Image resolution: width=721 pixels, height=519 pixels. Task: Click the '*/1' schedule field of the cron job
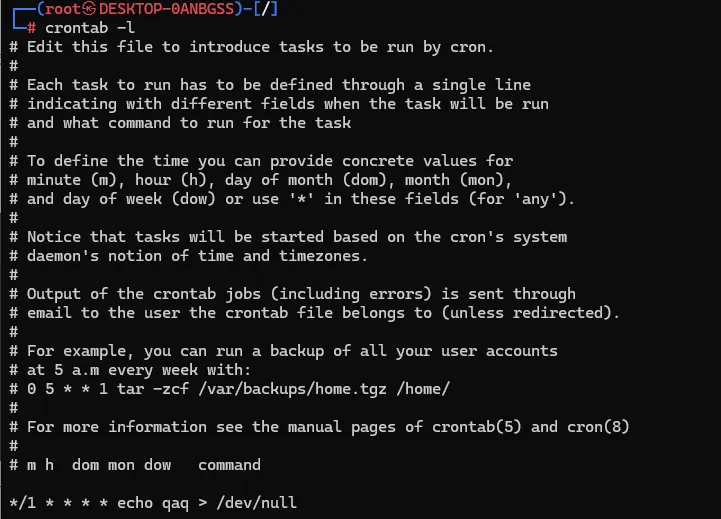click(20, 503)
